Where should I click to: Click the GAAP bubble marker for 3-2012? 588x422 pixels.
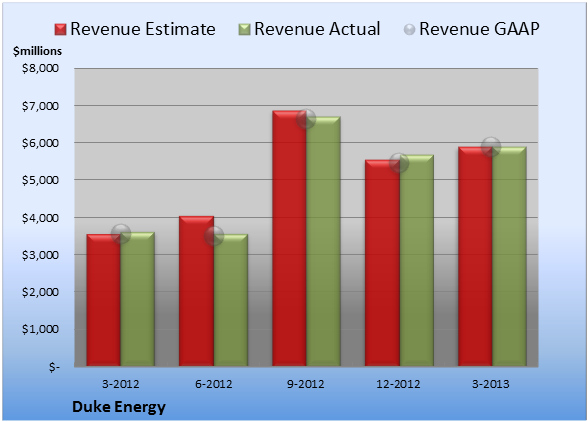[121, 234]
